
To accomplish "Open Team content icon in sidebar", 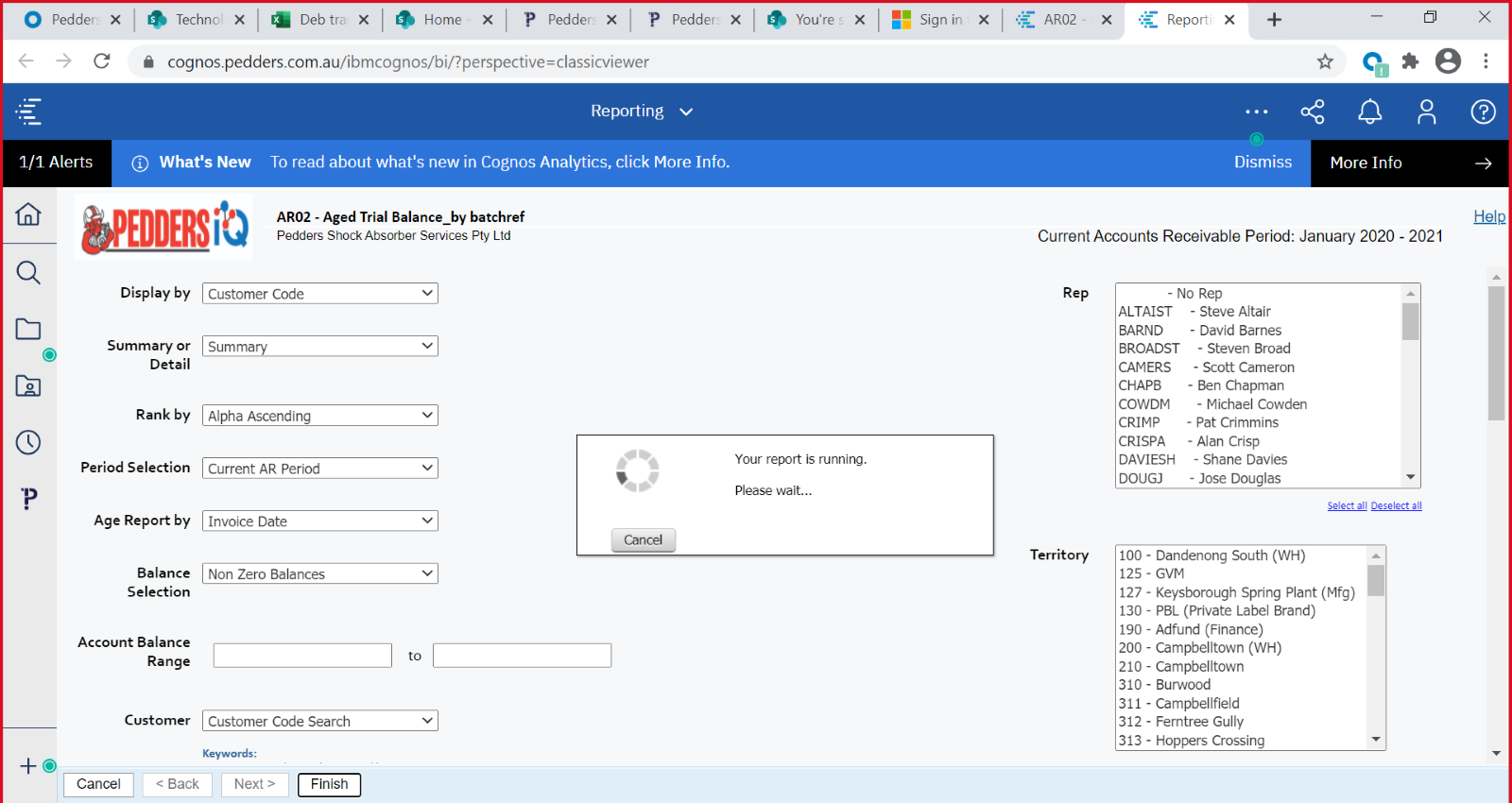I will click(28, 385).
